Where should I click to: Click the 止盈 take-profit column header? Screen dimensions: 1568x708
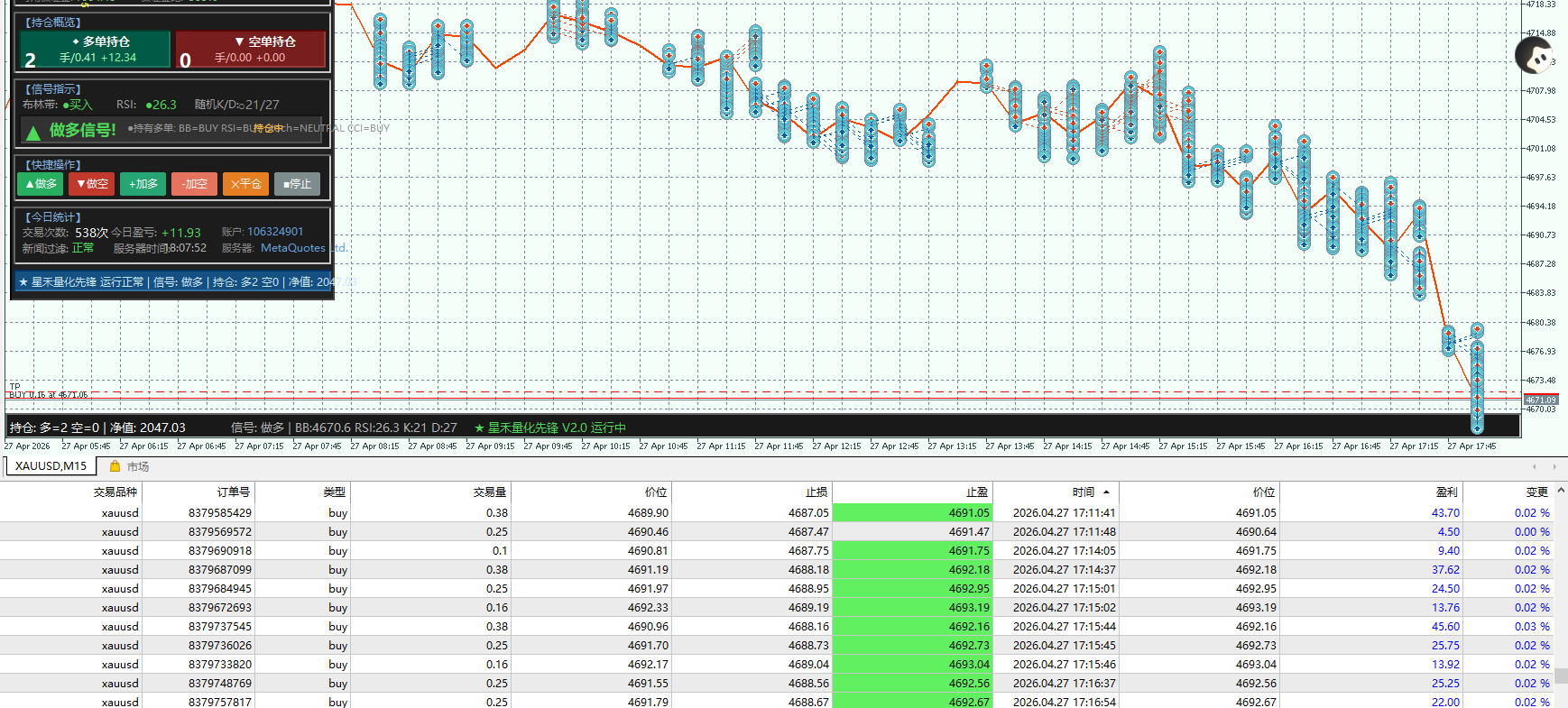click(x=977, y=492)
